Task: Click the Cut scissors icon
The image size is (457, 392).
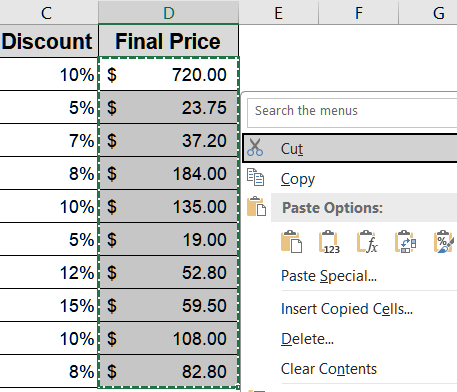Action: [255, 148]
